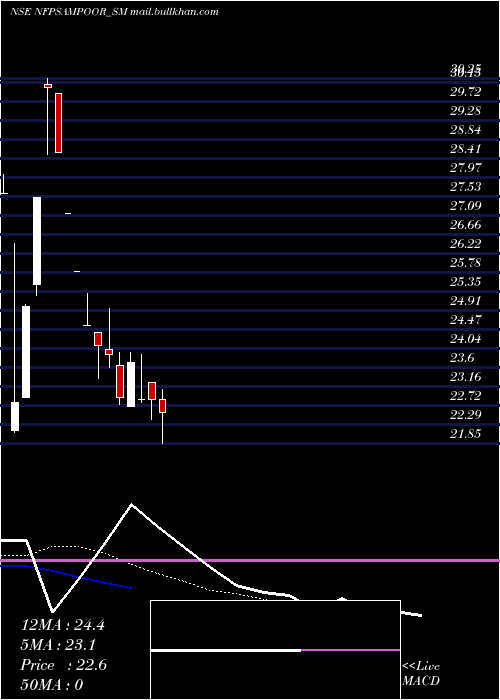Screen dimensions: 500x700
Task: Click the 12MA : 24.4 readout
Action: pos(63,625)
